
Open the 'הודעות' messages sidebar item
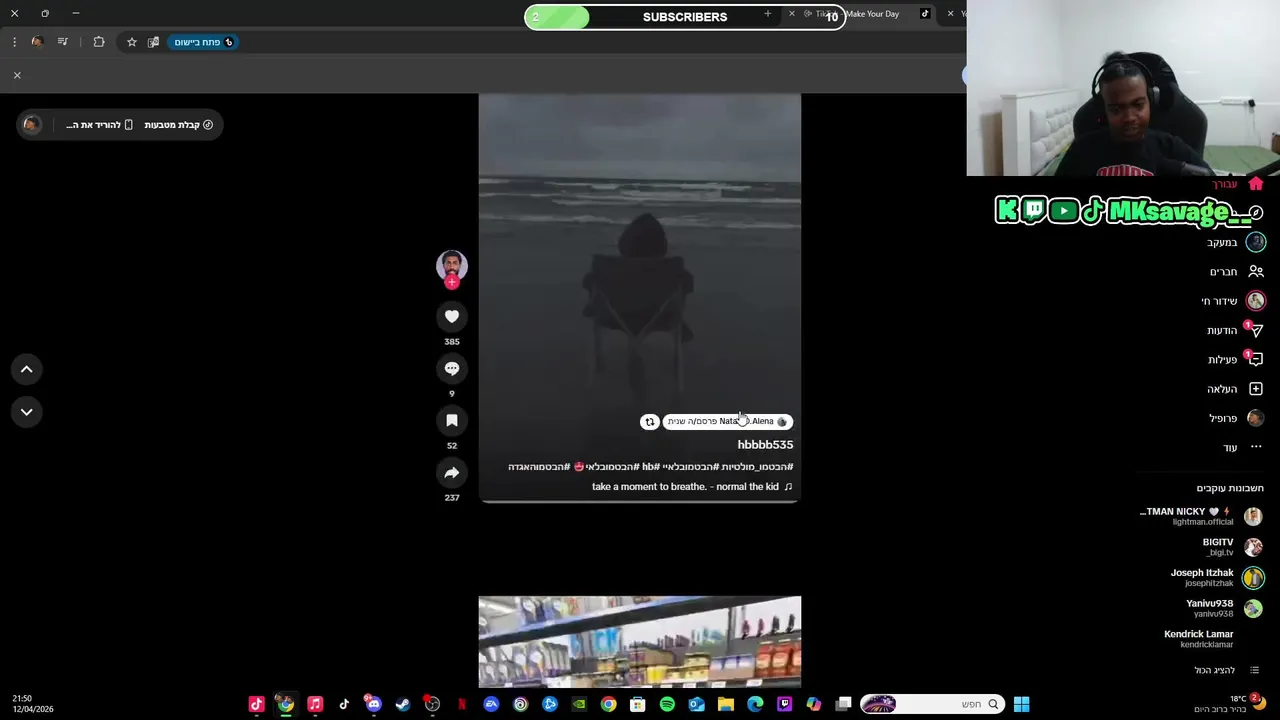point(1236,330)
